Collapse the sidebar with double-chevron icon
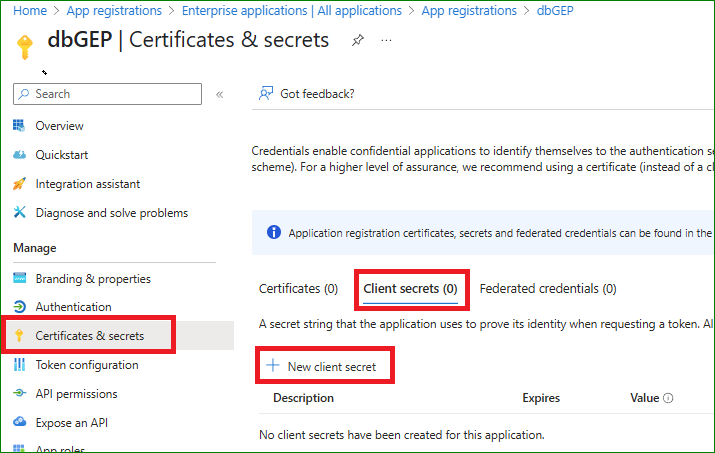 tap(220, 94)
